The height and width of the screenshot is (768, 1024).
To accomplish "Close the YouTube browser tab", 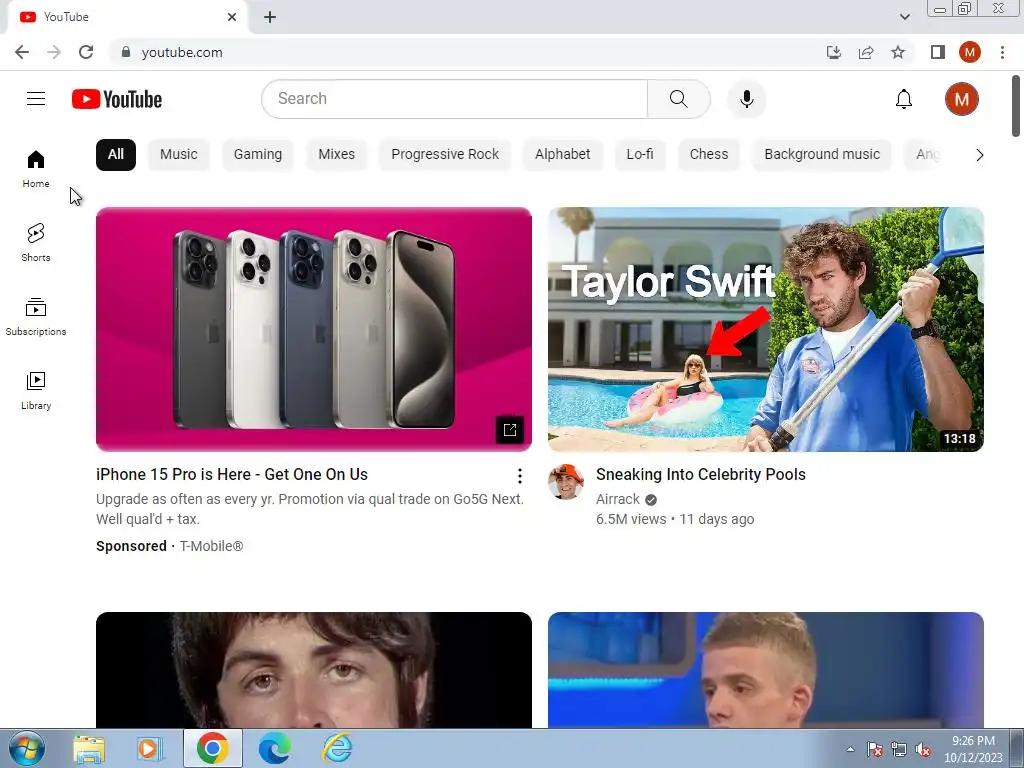I will (232, 17).
